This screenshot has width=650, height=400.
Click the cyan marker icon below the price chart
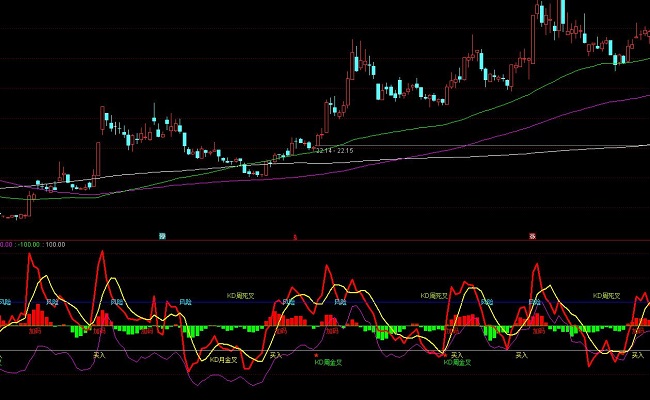tap(161, 235)
